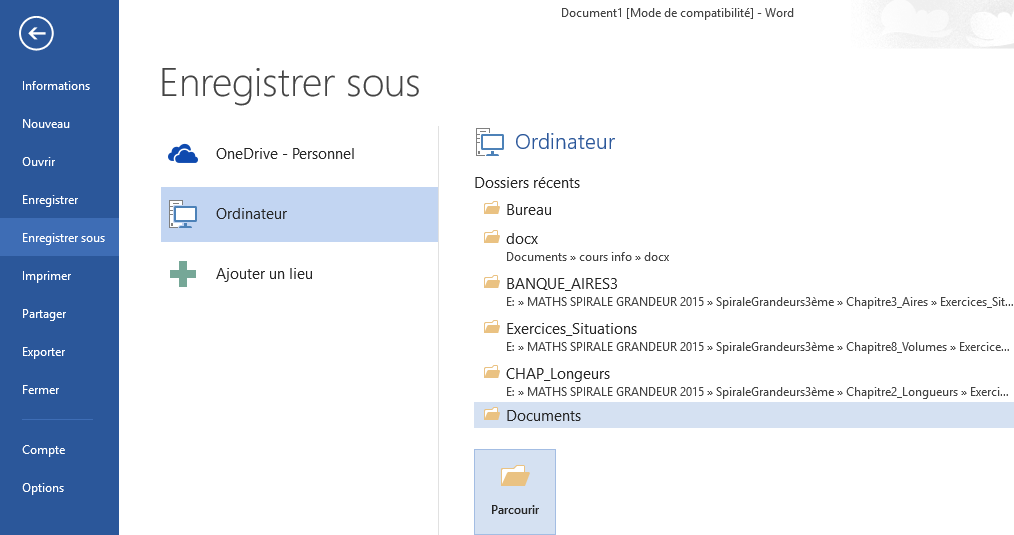Click Fermer to close the document
The image size is (1014, 535).
41,390
